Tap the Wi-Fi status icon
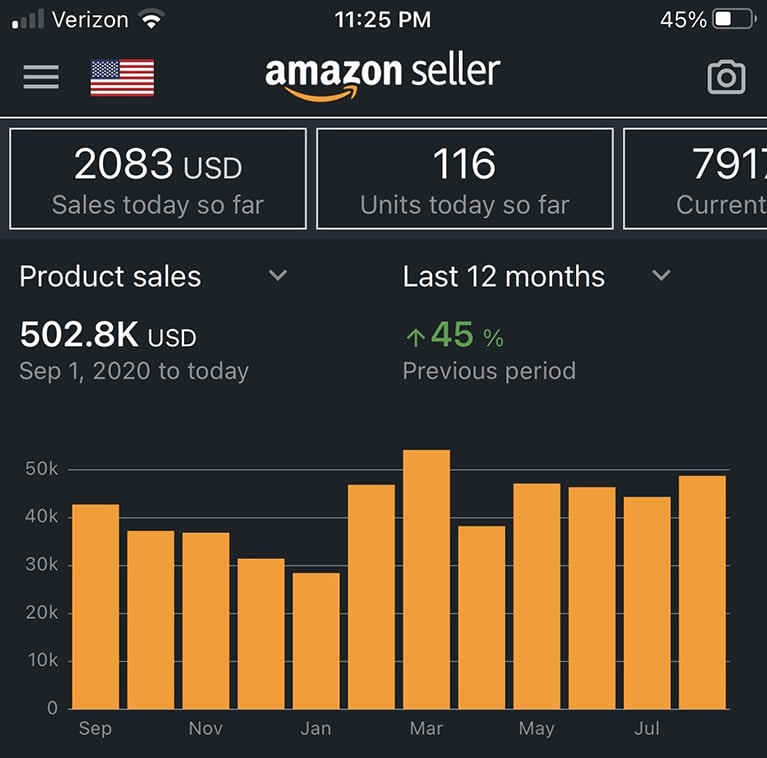 point(152,19)
